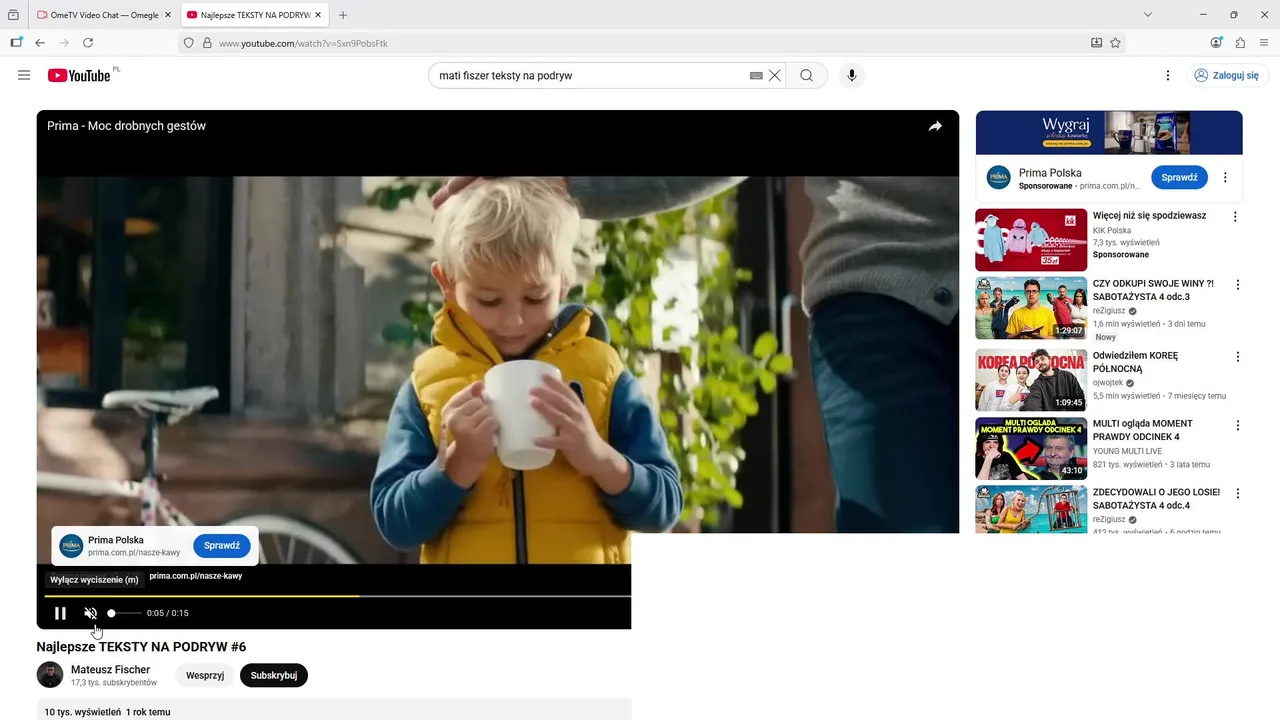Pause the playing video
Screen dimensions: 1280x720
tap(60, 613)
